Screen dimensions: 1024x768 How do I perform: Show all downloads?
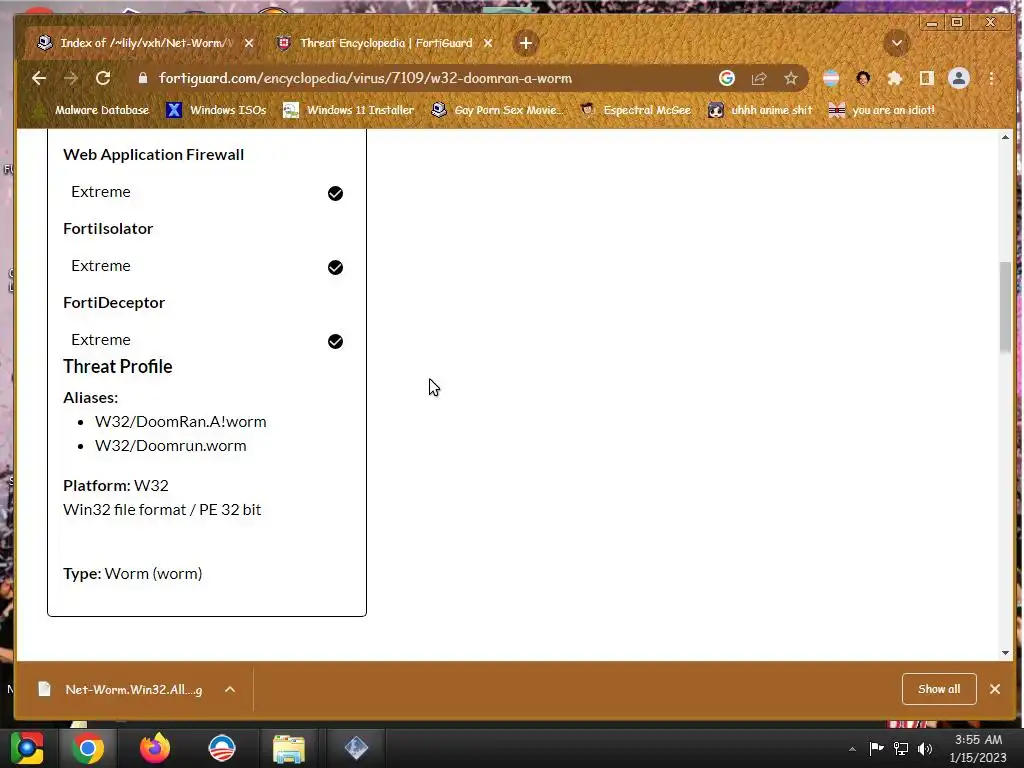coord(939,689)
